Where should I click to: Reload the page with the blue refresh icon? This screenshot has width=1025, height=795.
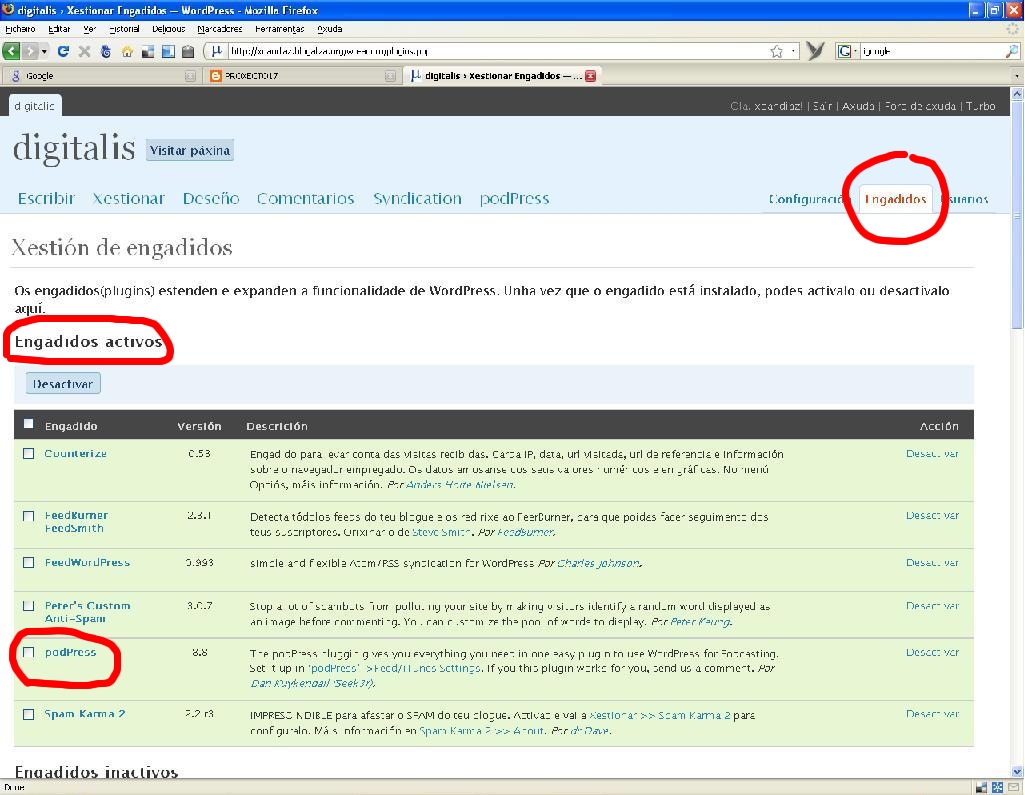pos(63,51)
